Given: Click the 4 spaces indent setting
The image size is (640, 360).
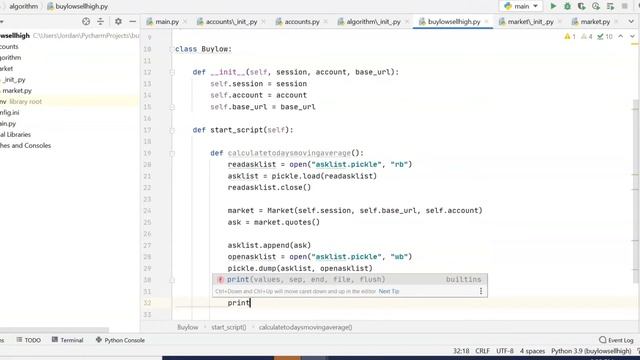Looking at the screenshot, I should [x=532, y=351].
